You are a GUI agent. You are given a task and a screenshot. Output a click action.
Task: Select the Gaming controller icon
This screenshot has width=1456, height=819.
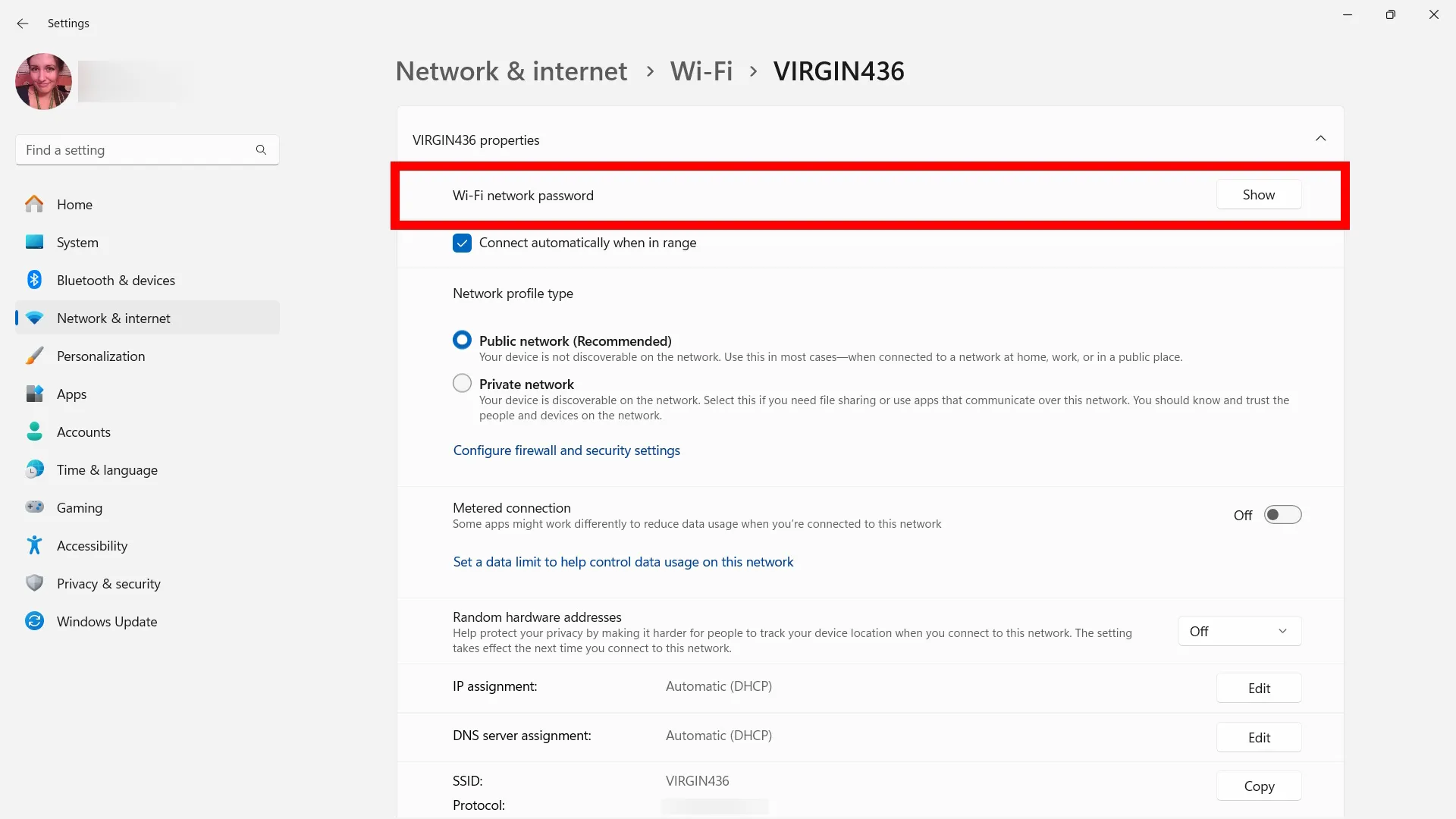click(x=34, y=507)
